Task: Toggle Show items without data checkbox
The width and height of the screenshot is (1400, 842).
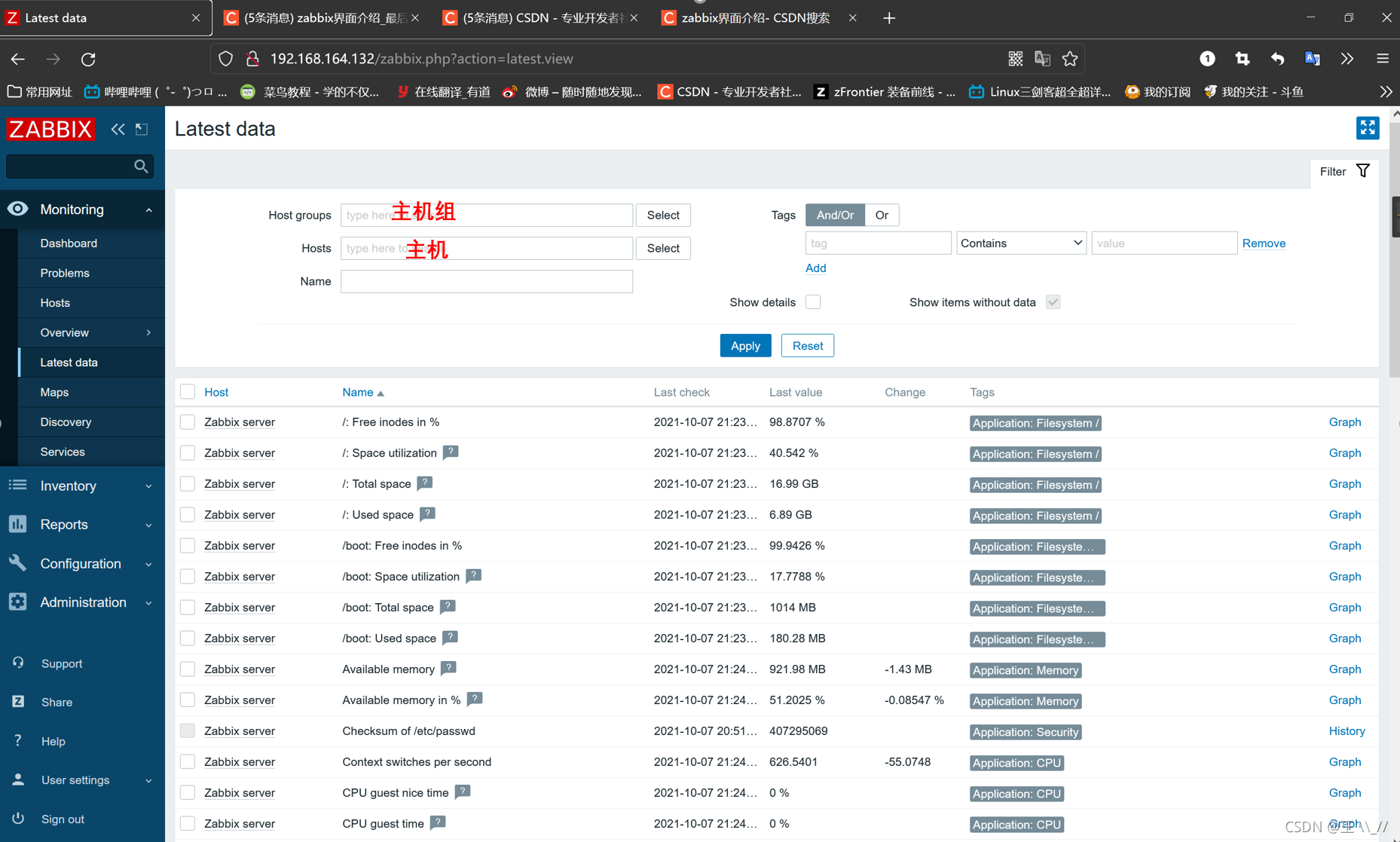Action: (x=1053, y=302)
